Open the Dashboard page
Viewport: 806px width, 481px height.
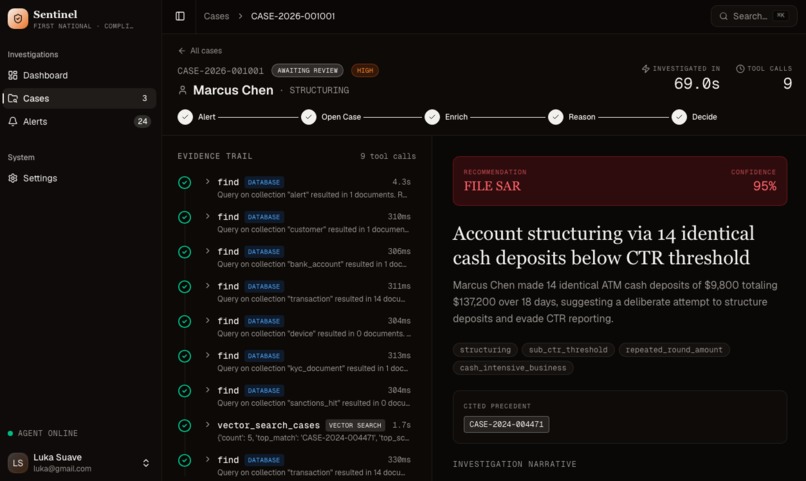point(79,75)
